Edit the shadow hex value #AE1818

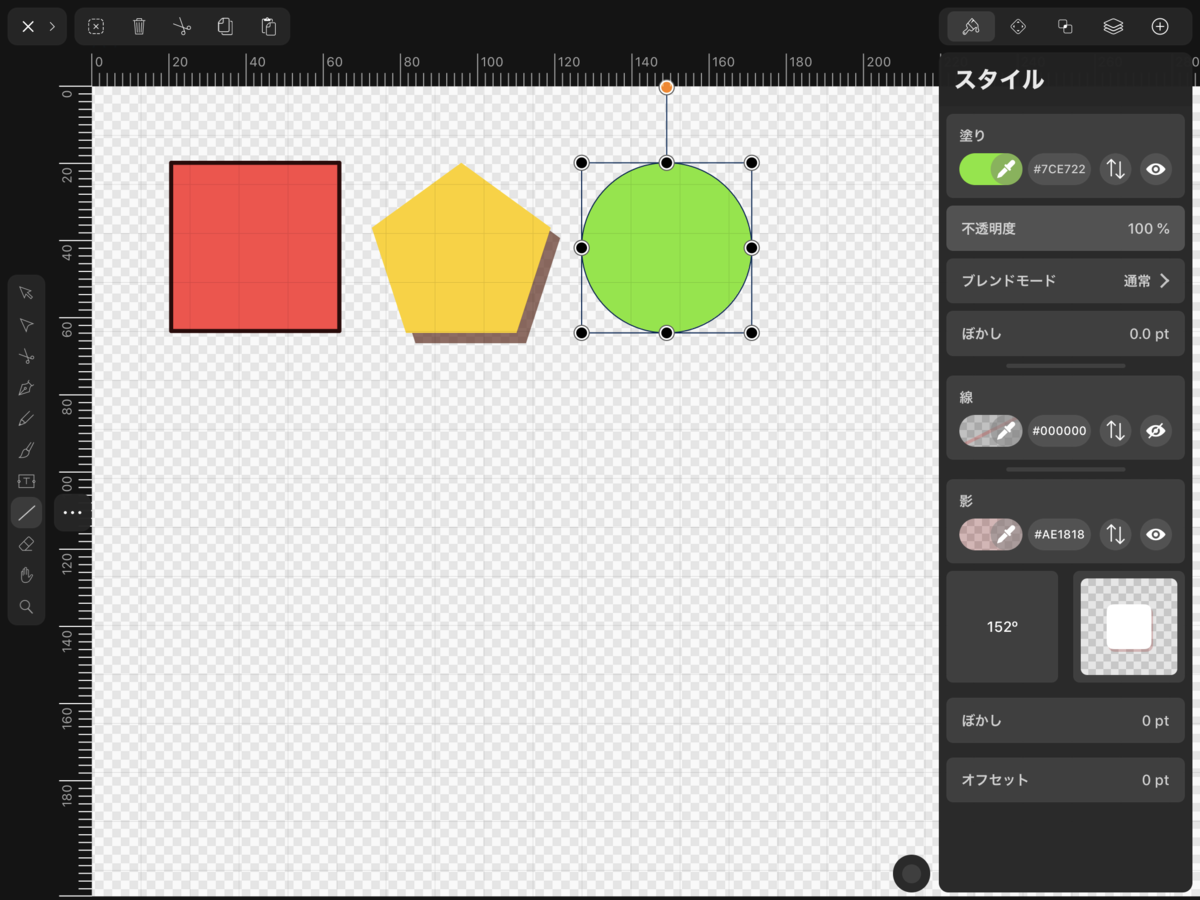tap(1059, 534)
